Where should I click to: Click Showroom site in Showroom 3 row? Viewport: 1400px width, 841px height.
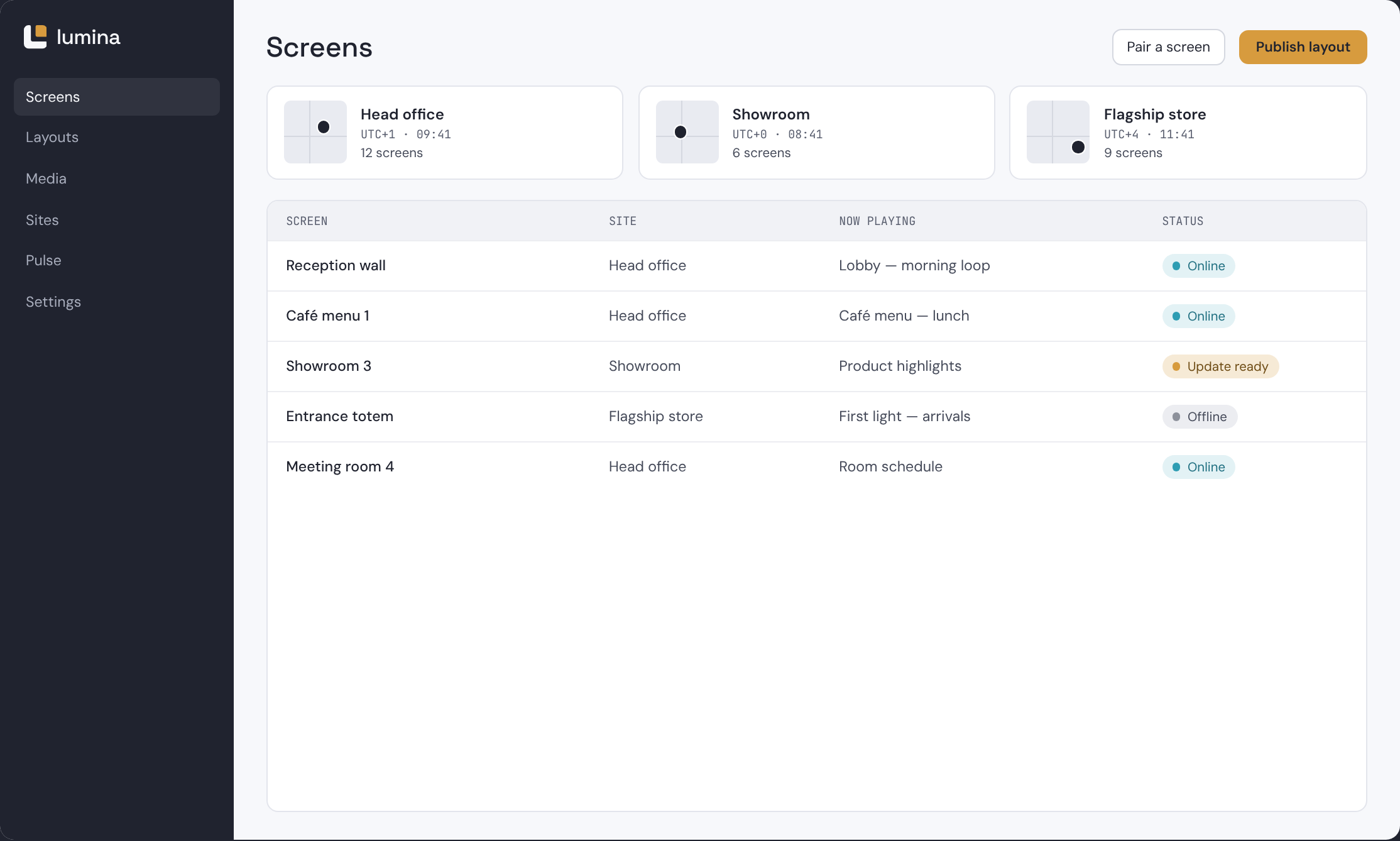(645, 366)
